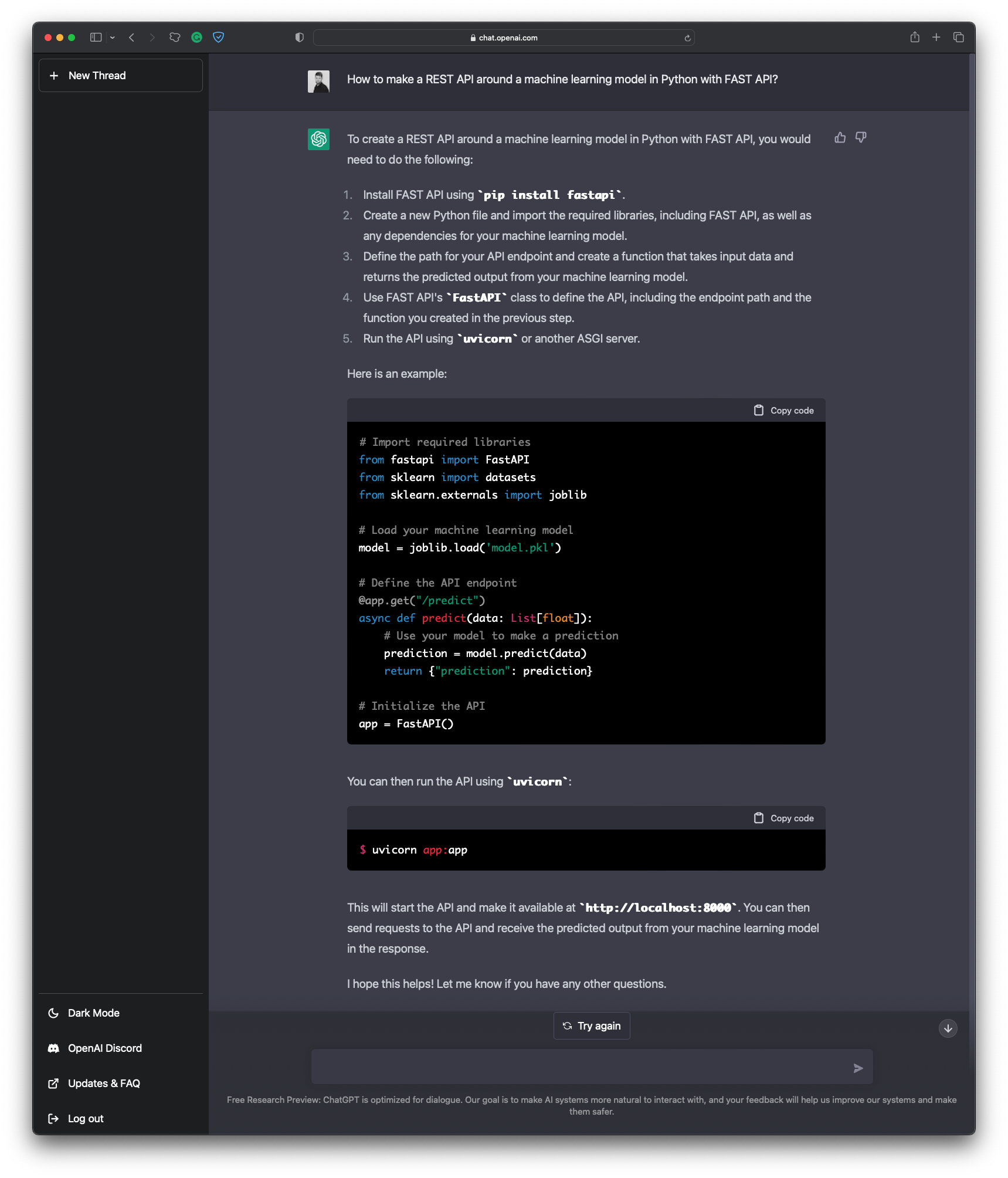Click the message input text field
This screenshot has height=1178, width=1008.
[x=578, y=1067]
